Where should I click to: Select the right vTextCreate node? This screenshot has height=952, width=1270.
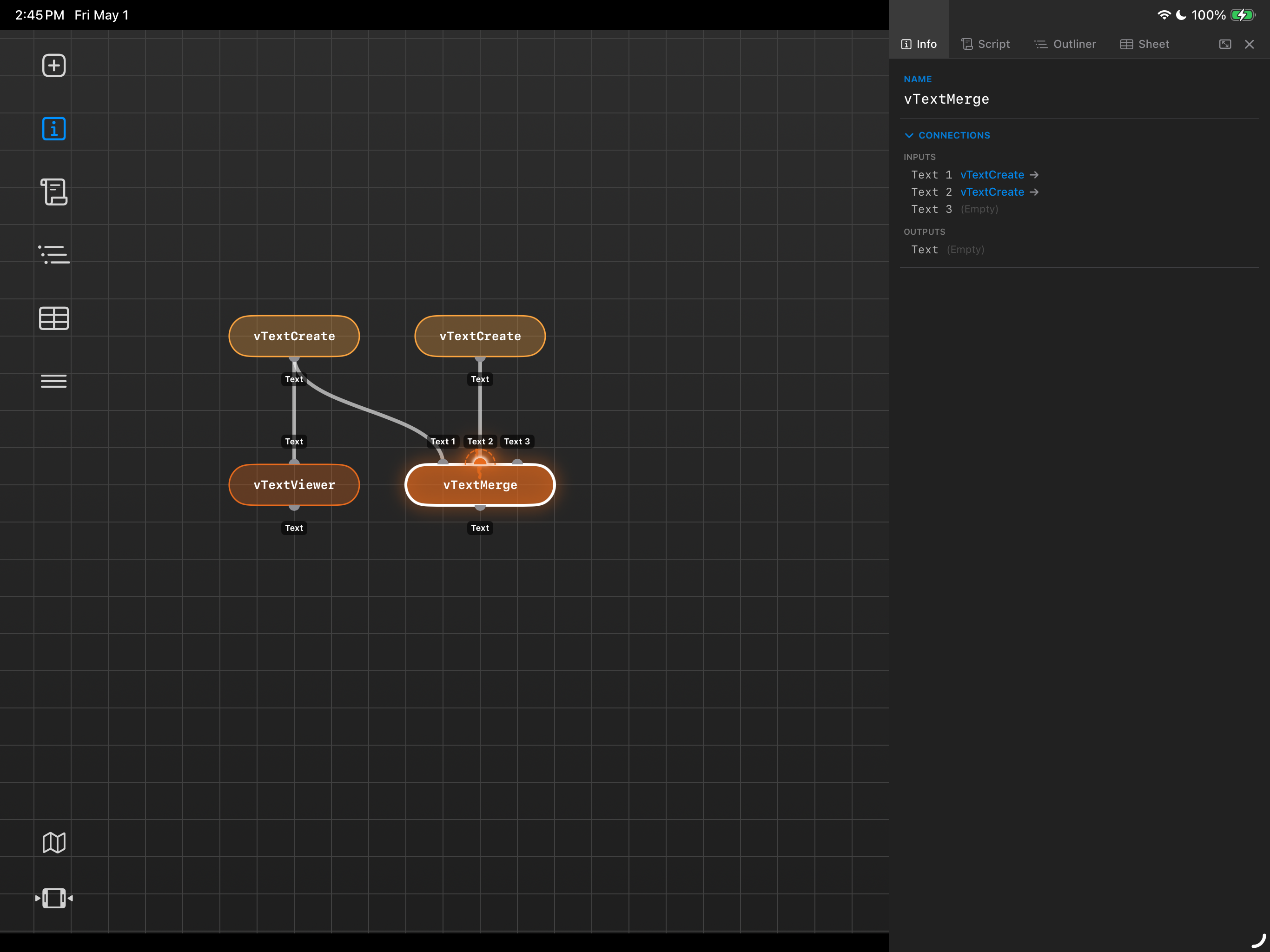point(480,336)
